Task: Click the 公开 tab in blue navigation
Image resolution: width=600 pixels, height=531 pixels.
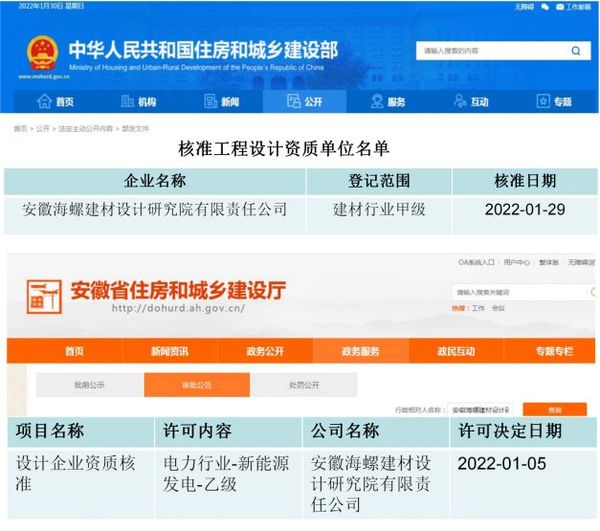Action: 304,101
